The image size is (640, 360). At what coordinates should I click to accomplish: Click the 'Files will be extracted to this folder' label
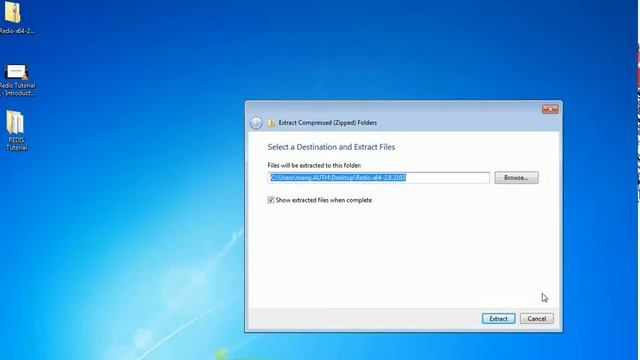314,165
